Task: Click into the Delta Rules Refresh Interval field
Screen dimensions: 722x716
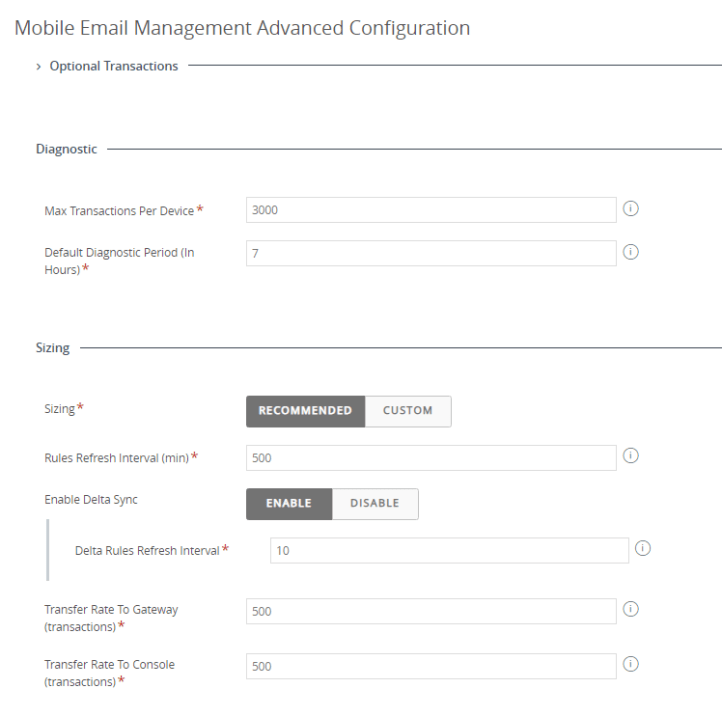Action: (449, 550)
